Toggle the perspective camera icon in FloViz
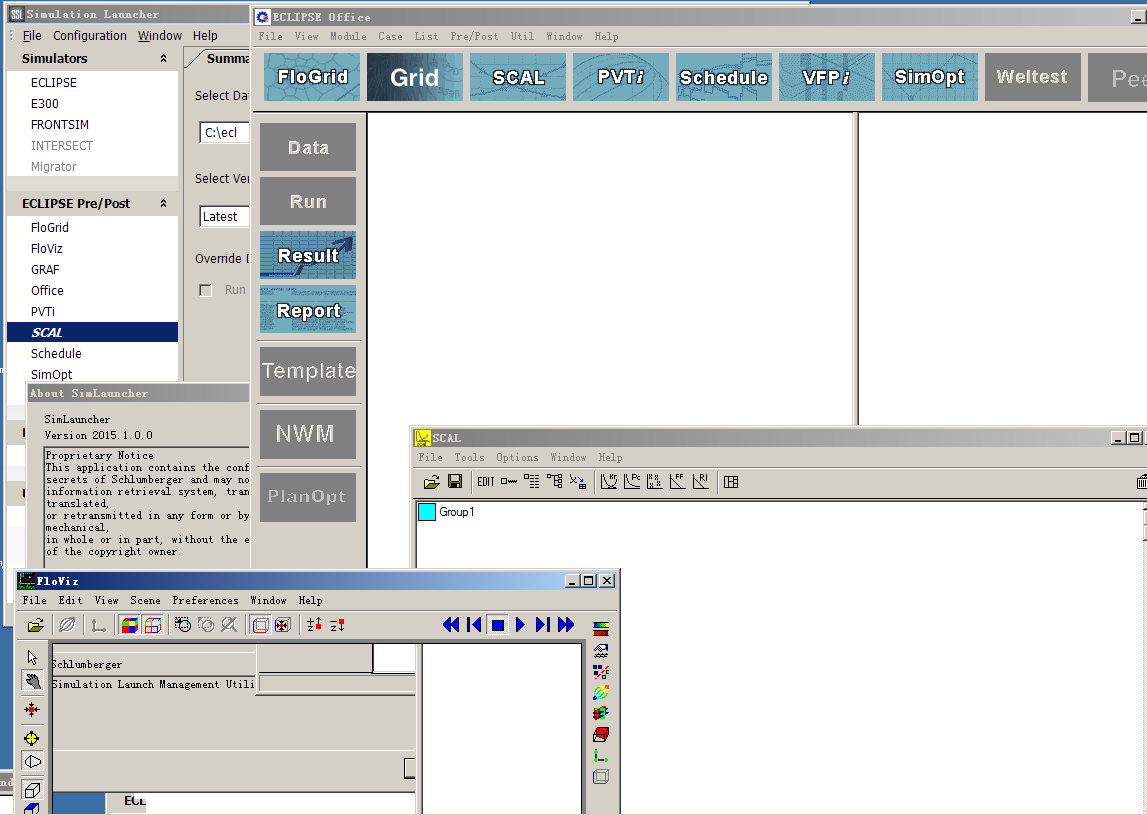 click(x=32, y=762)
